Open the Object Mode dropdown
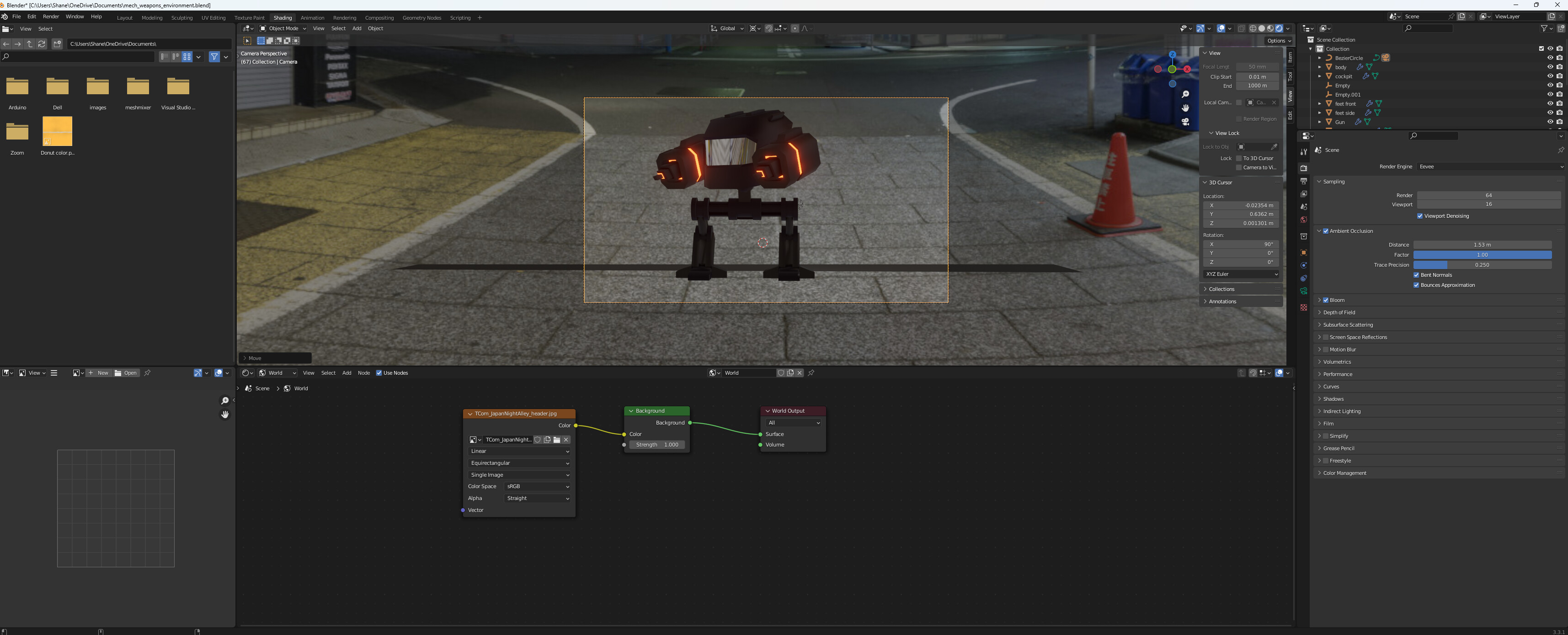1568x635 pixels. pyautogui.click(x=283, y=28)
